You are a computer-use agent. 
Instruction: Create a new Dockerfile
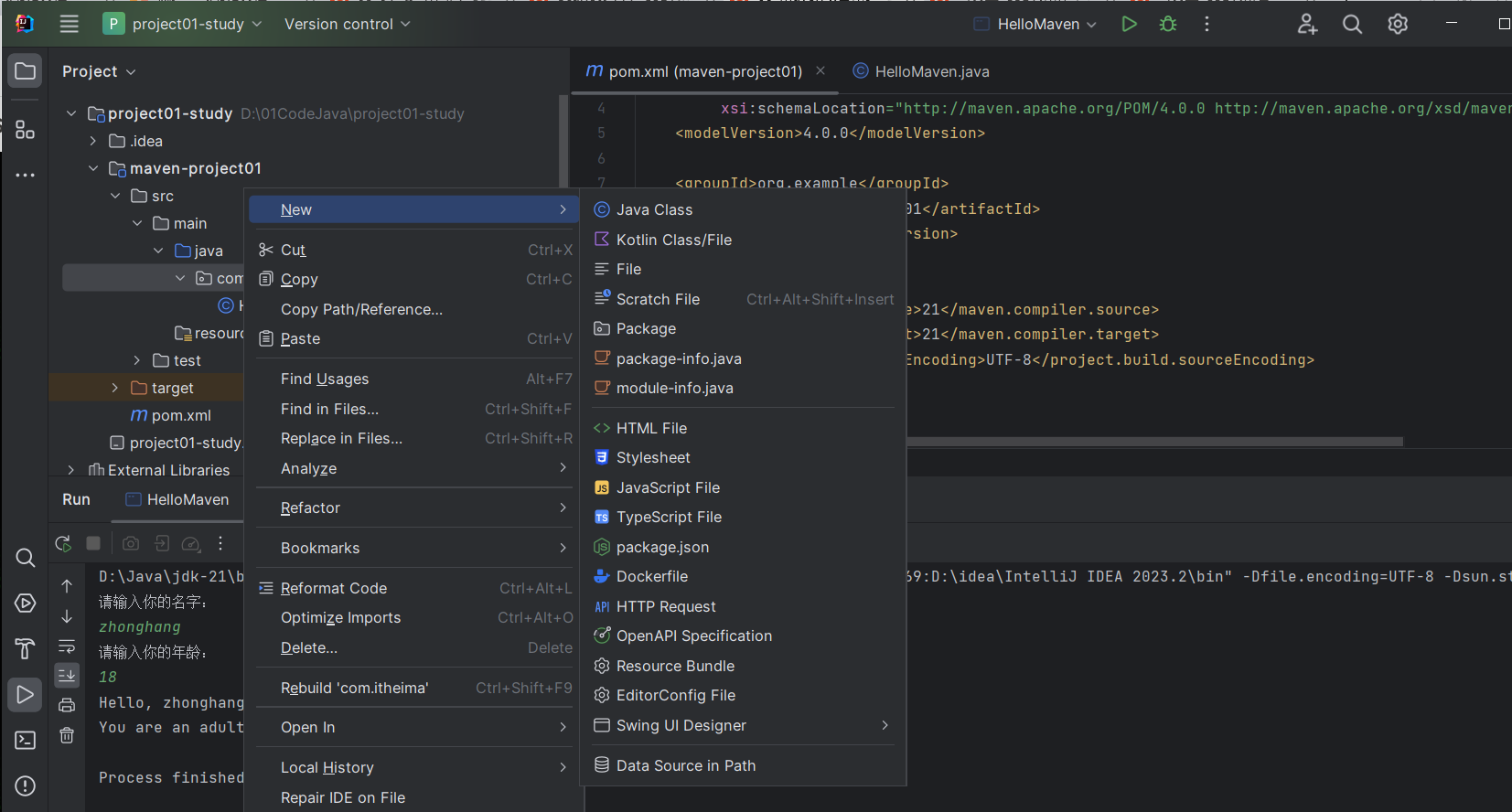pyautogui.click(x=743, y=576)
